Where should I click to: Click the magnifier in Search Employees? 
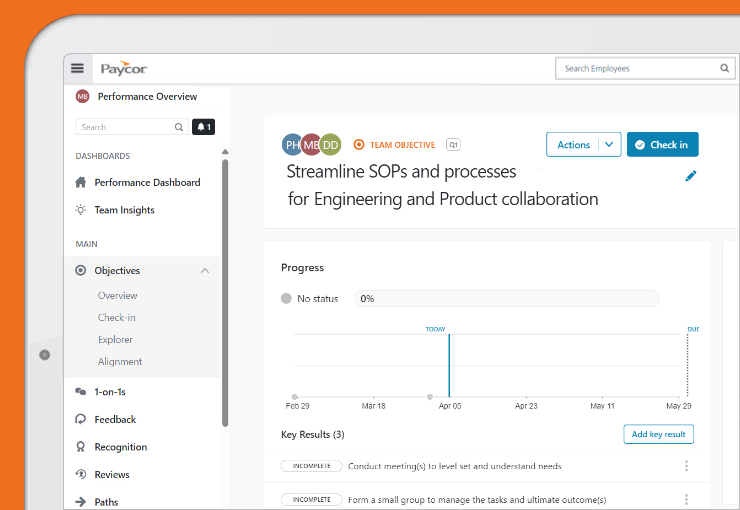tap(724, 68)
